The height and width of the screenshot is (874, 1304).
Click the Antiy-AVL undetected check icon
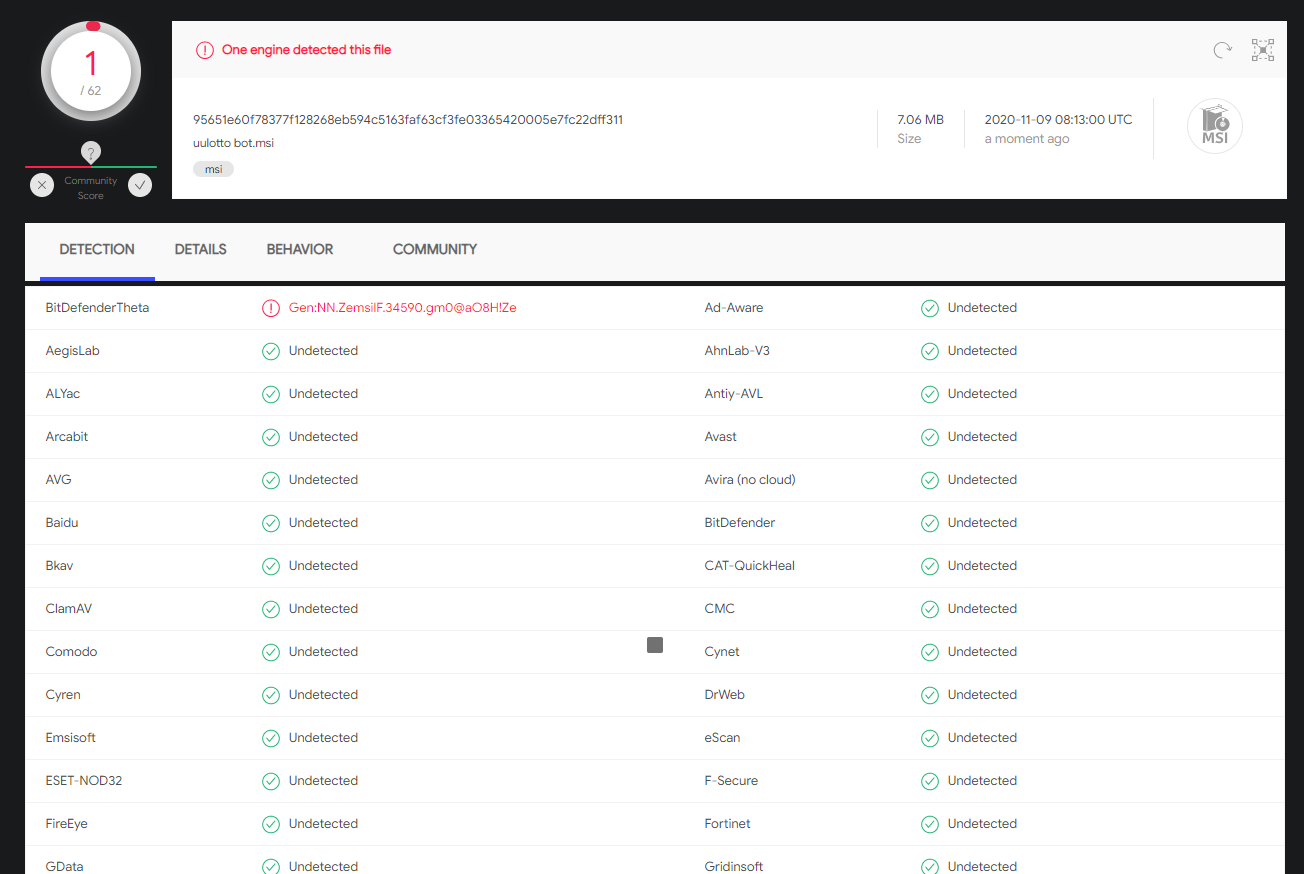[x=930, y=394]
